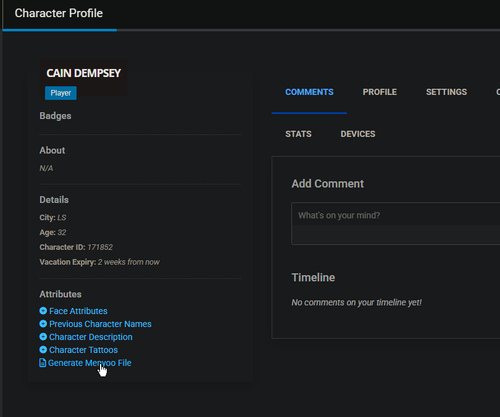Click the Character Profile title
The height and width of the screenshot is (417, 500).
click(59, 13)
